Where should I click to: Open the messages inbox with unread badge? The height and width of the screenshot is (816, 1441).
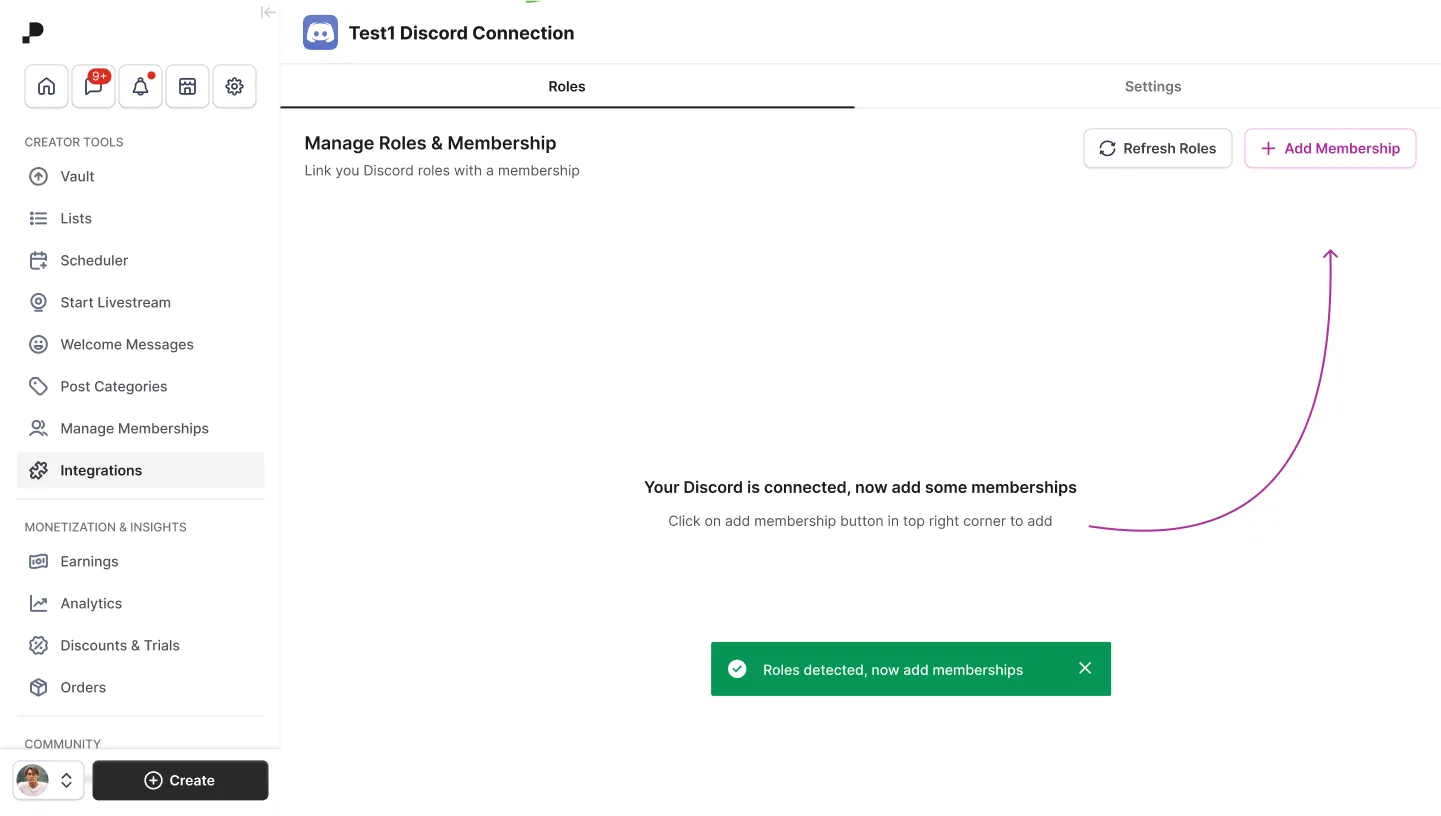pos(93,87)
